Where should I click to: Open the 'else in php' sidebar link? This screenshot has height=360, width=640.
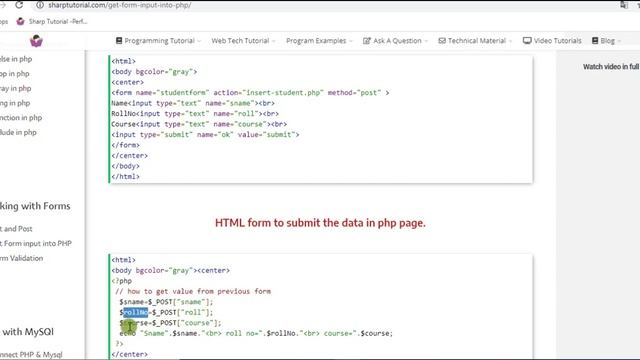coord(16,59)
